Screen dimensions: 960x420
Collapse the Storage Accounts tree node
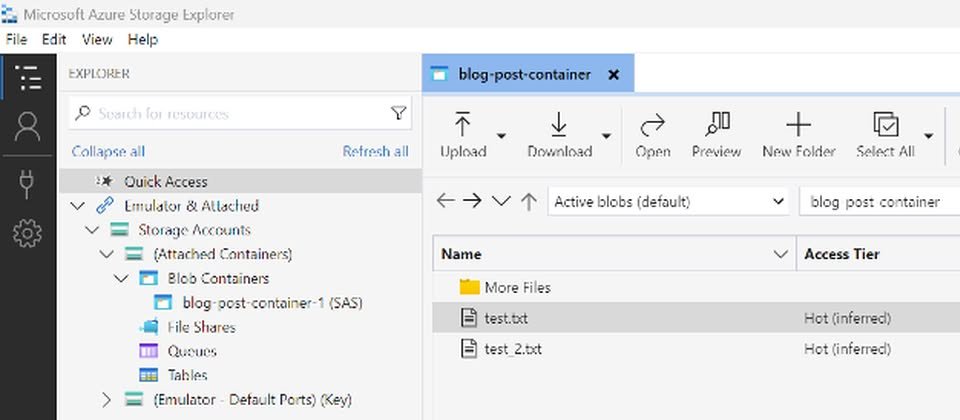92,230
